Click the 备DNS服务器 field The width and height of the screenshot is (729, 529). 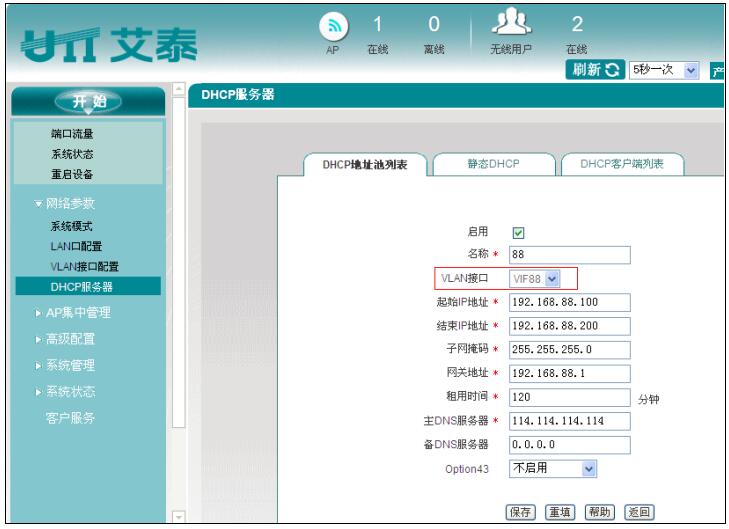pyautogui.click(x=570, y=445)
